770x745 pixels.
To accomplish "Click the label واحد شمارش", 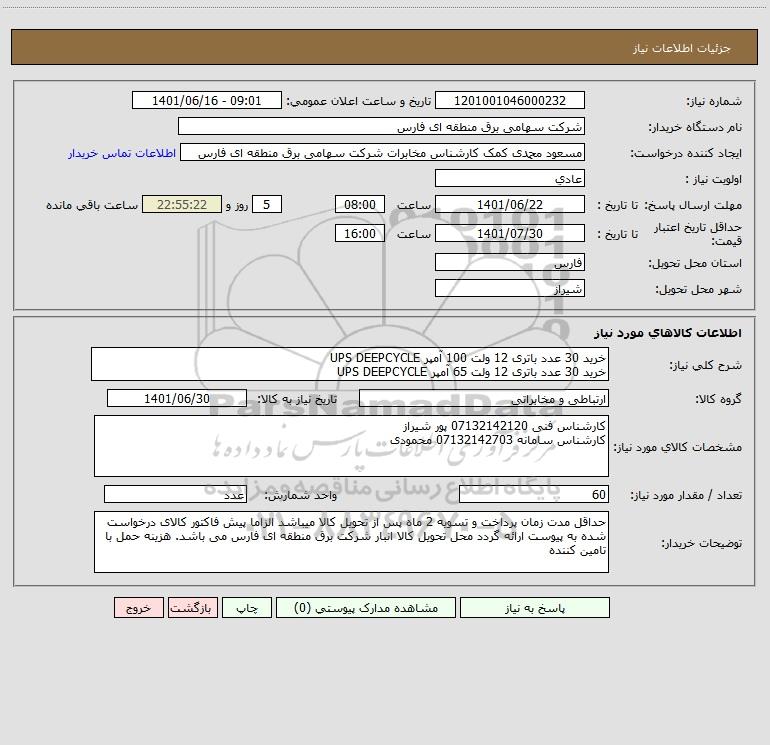I will click(301, 496).
